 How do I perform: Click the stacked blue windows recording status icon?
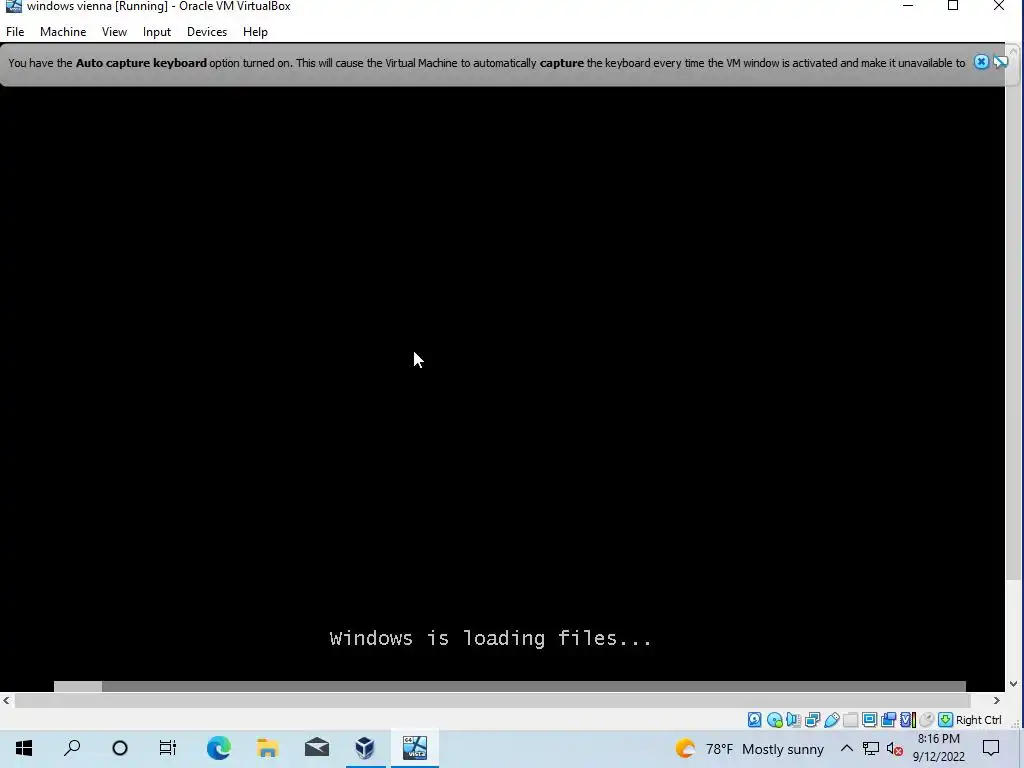pos(888,720)
